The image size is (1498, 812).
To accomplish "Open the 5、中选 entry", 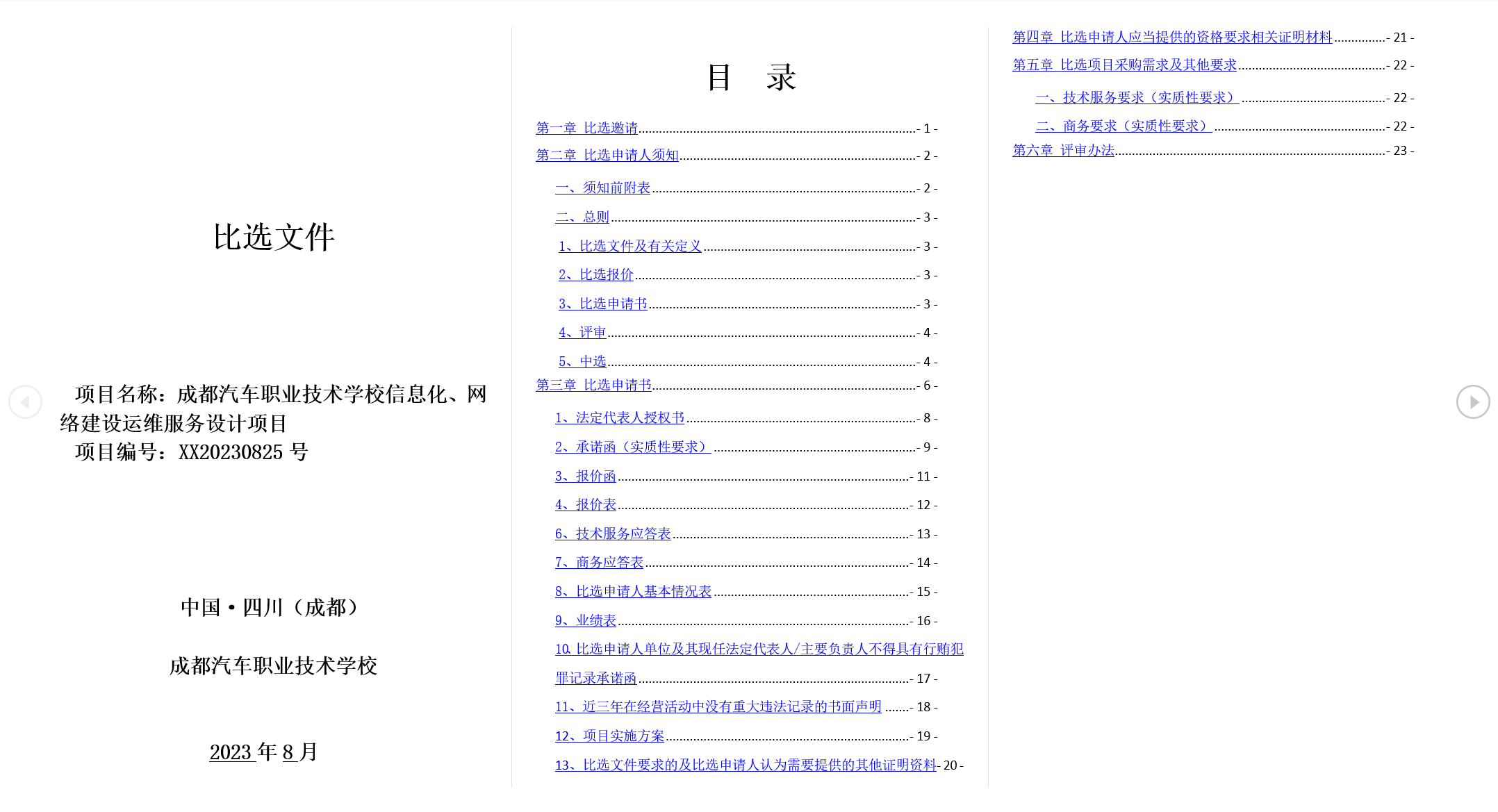I will point(582,361).
